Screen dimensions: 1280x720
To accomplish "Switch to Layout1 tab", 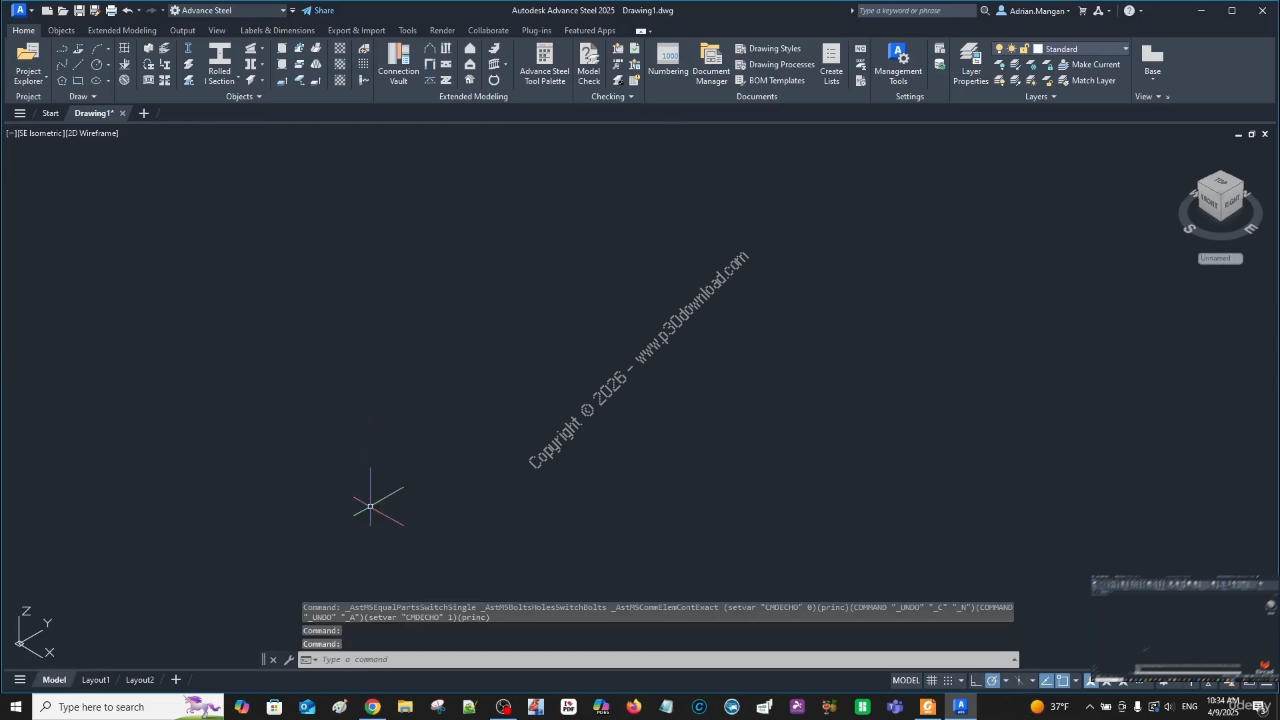I will click(x=96, y=681).
